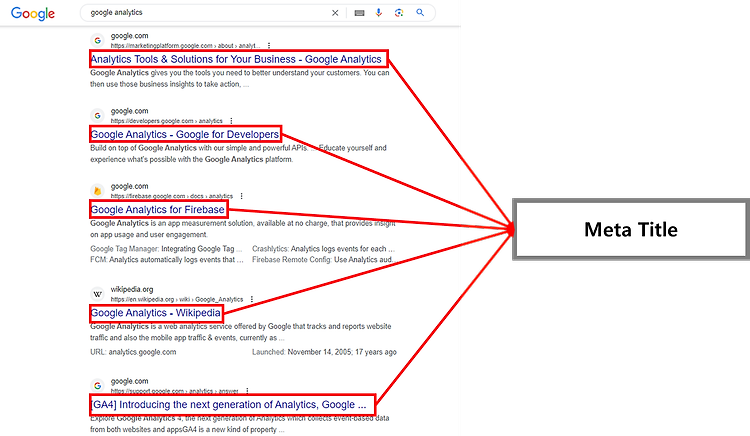Open 'Crashlytics' sitelink

point(270,249)
